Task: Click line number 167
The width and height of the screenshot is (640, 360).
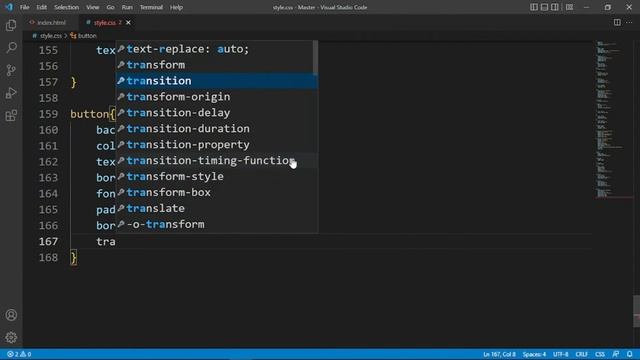Action: (48, 241)
